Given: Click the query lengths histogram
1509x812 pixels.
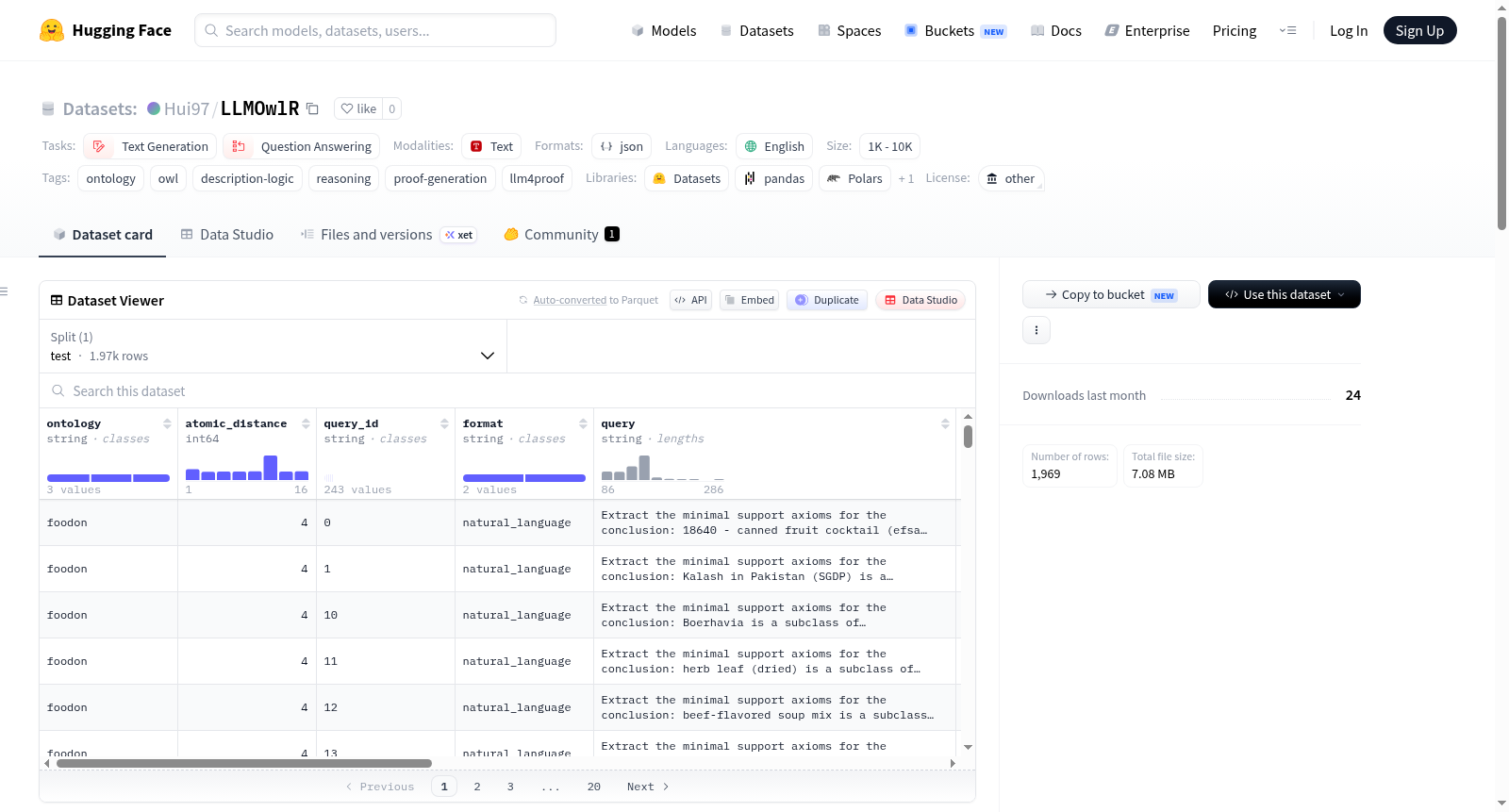Looking at the screenshot, I should [x=663, y=468].
